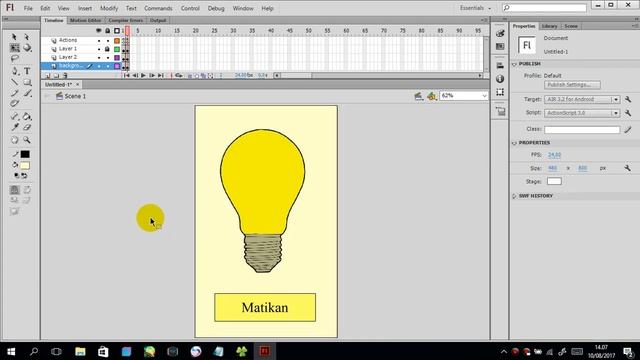The height and width of the screenshot is (360, 640).
Task: Open the Essentials workspace dropdown
Action: (476, 8)
